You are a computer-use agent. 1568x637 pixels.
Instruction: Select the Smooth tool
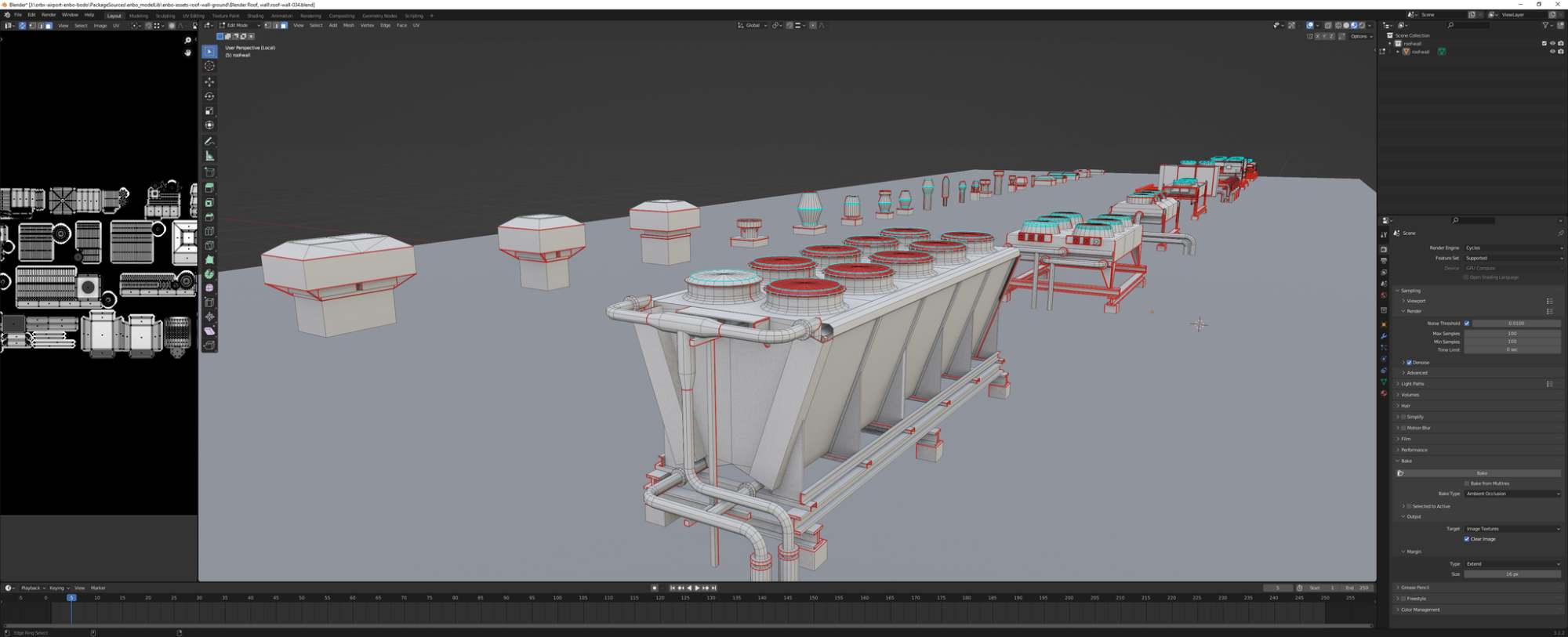(209, 288)
